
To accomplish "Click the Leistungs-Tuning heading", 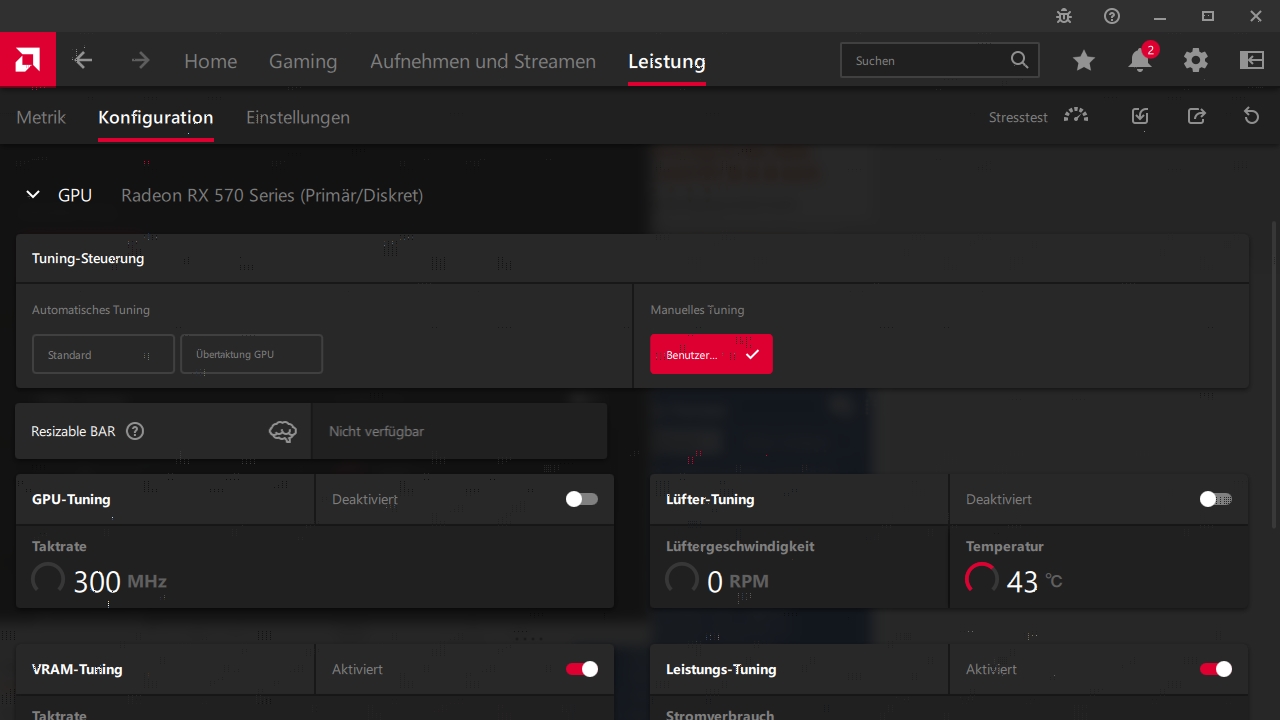I will pyautogui.click(x=721, y=669).
